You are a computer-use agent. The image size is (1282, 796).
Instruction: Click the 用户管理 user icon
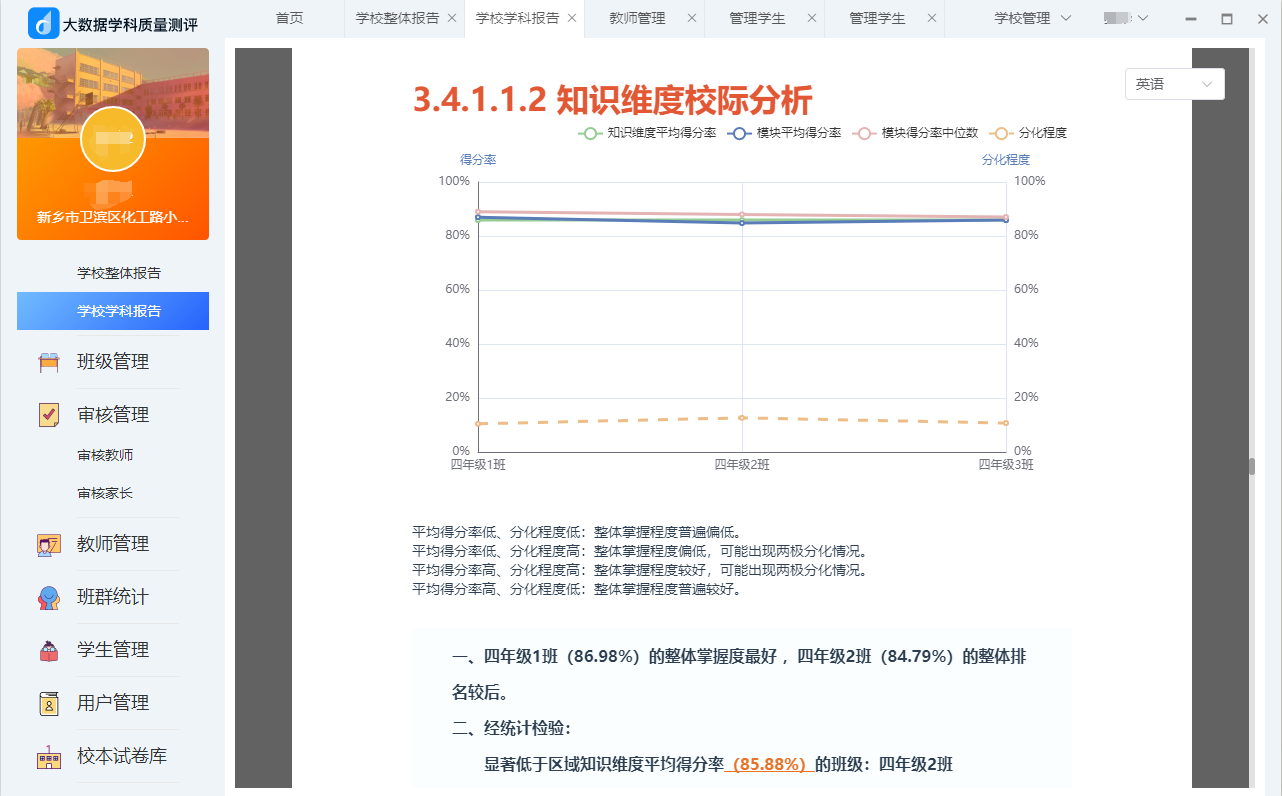tap(49, 703)
